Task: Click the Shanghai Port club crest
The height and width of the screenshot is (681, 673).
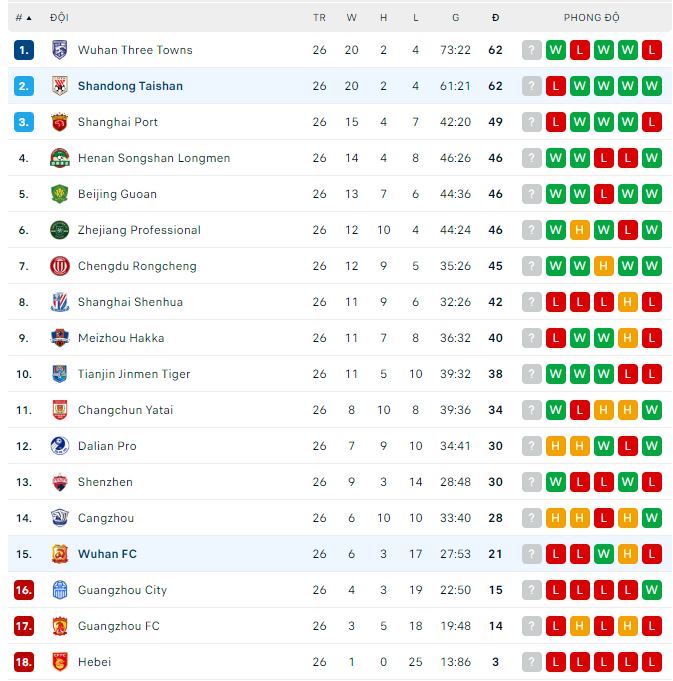Action: (59, 122)
